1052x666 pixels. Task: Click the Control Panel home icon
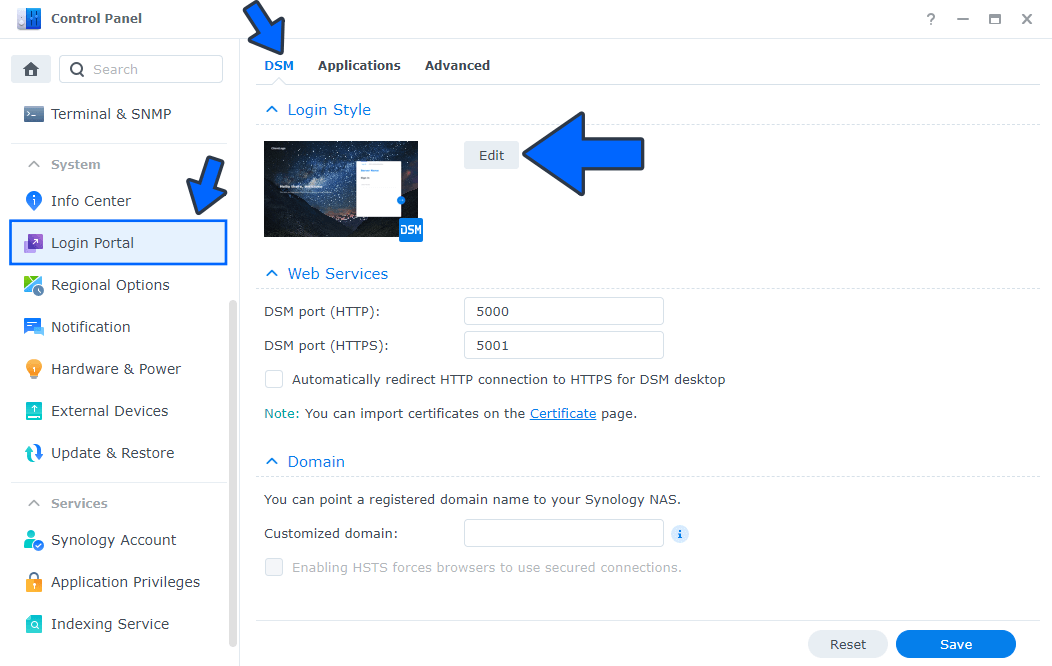[29, 68]
